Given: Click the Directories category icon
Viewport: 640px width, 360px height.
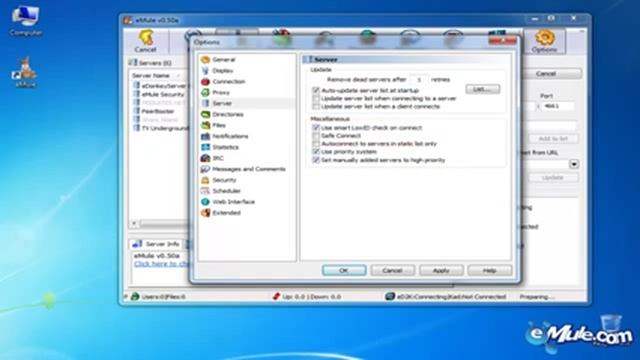Looking at the screenshot, I should click(205, 114).
